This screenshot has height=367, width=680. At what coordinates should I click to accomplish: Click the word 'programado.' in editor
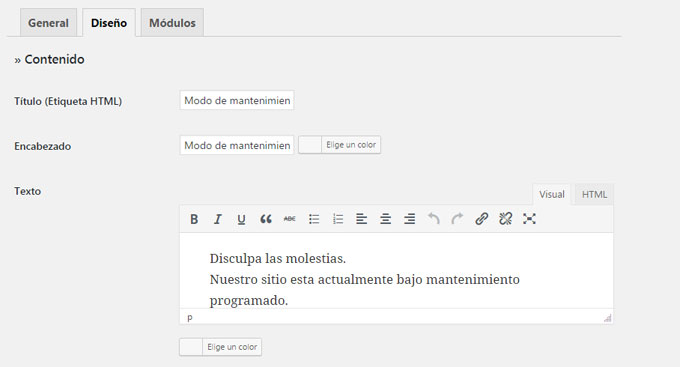click(248, 300)
